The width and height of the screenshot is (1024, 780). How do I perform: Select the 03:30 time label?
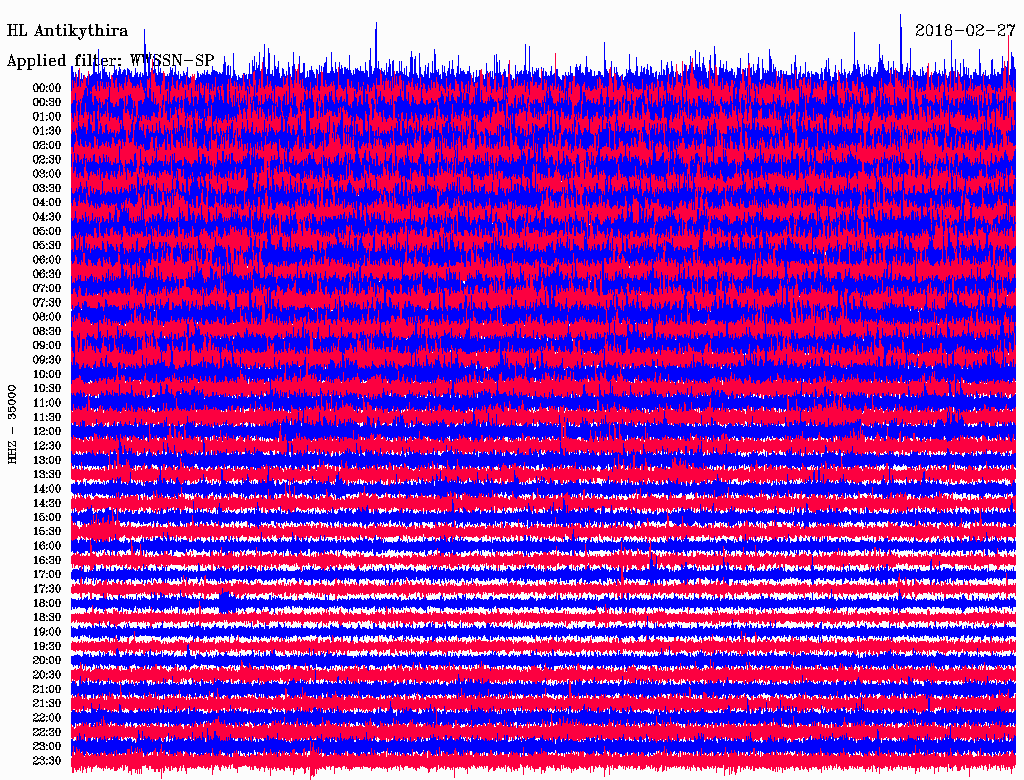pos(47,188)
